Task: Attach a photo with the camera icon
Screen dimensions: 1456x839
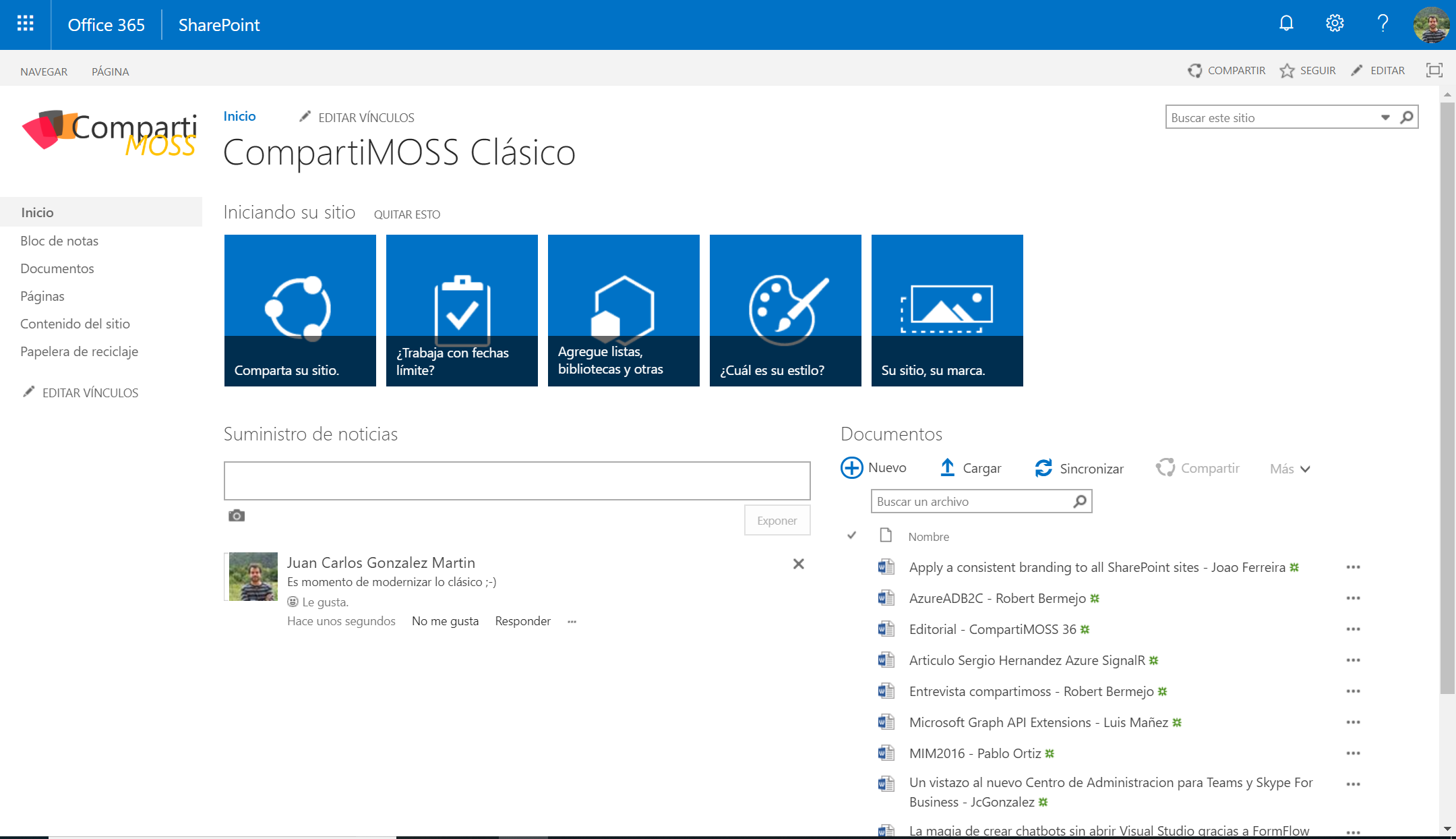Action: pos(237,515)
